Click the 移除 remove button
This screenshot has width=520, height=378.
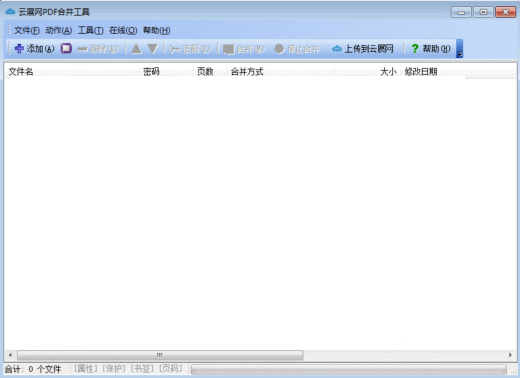point(98,49)
